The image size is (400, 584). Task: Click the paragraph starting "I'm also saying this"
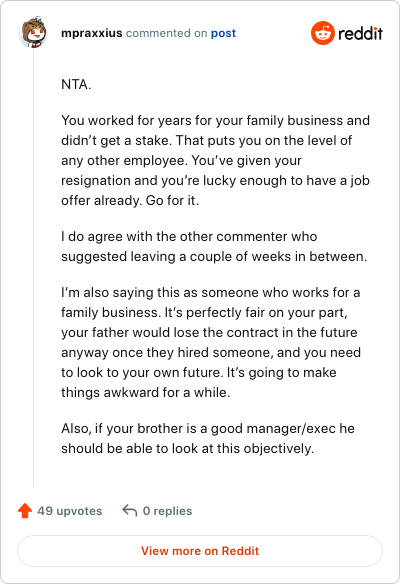211,342
